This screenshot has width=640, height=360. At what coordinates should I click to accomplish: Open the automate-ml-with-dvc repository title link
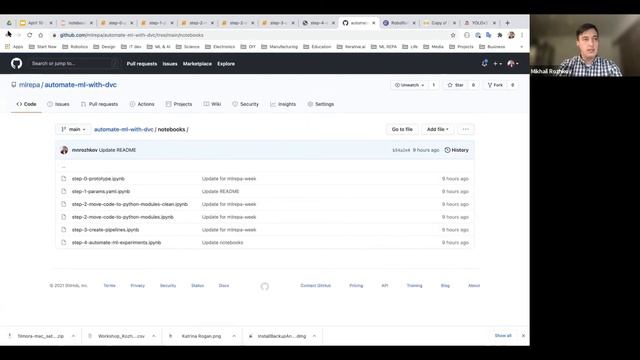(80, 85)
